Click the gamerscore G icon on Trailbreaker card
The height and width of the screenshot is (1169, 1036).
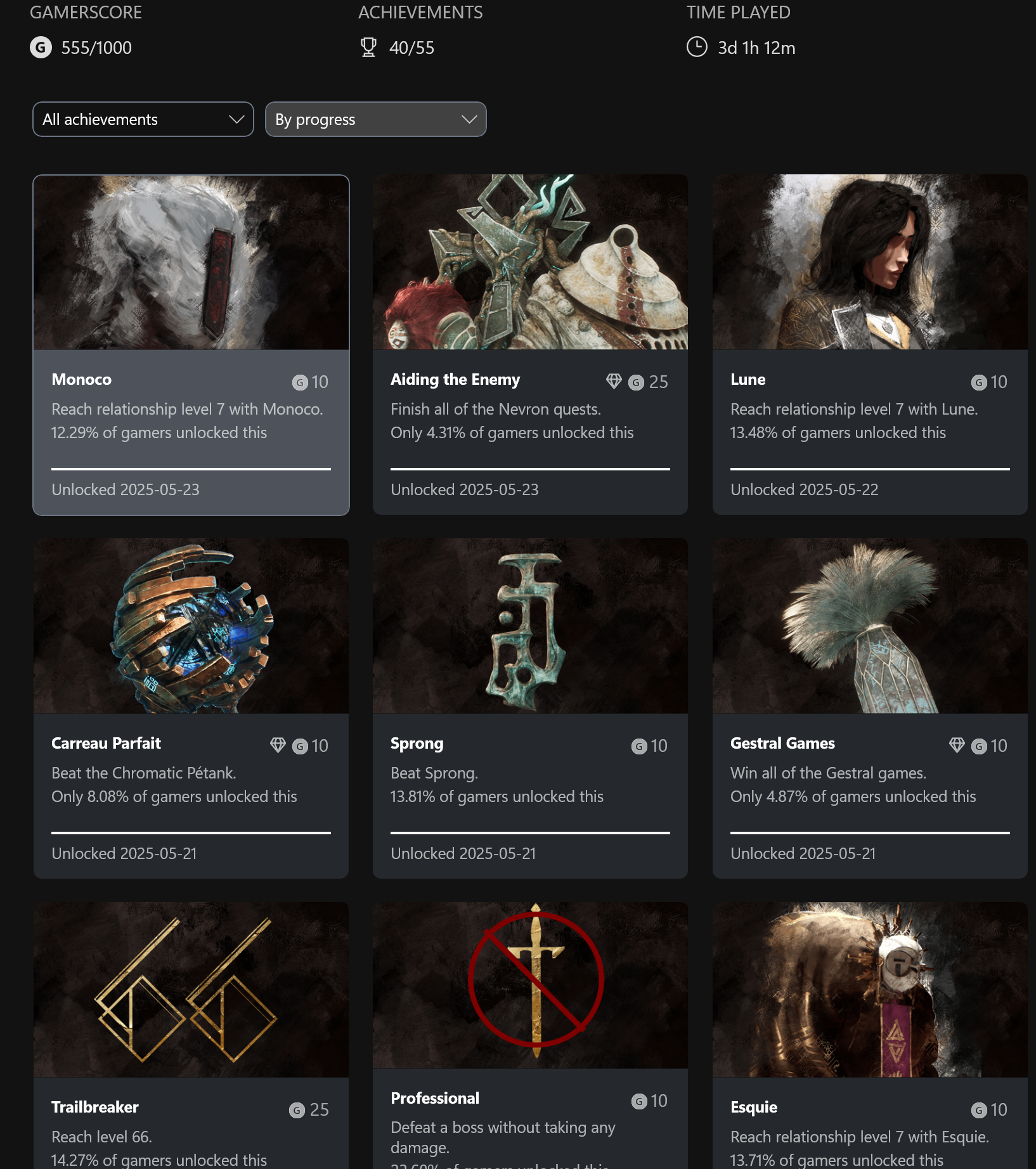point(297,1110)
